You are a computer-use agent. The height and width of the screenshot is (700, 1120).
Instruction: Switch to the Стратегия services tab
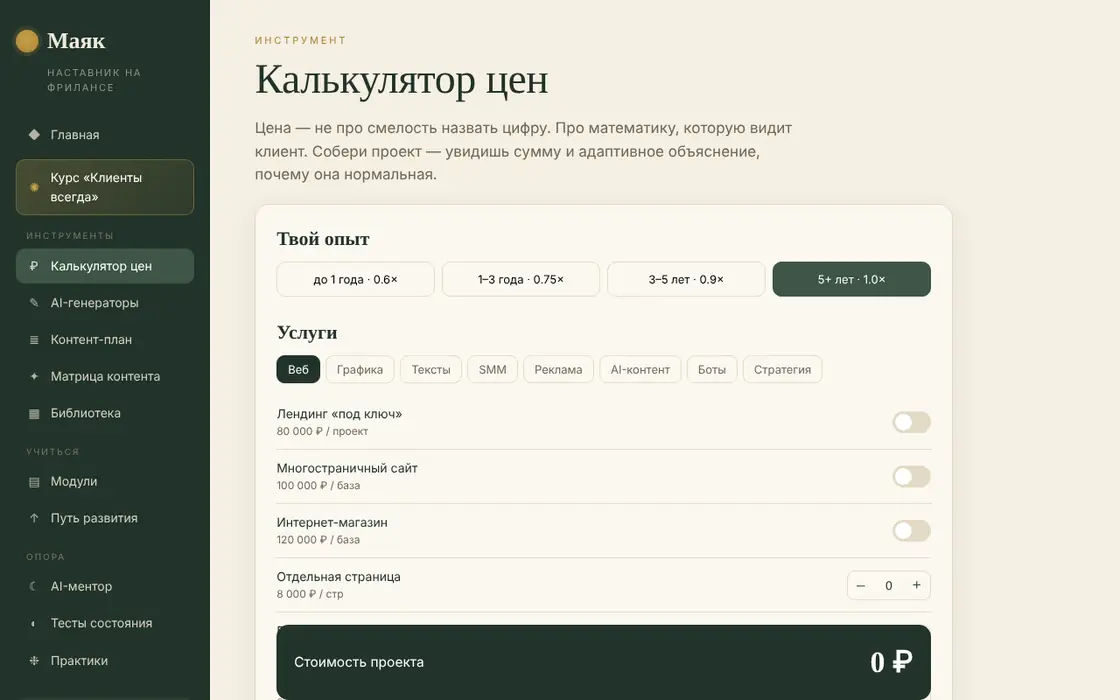point(782,369)
